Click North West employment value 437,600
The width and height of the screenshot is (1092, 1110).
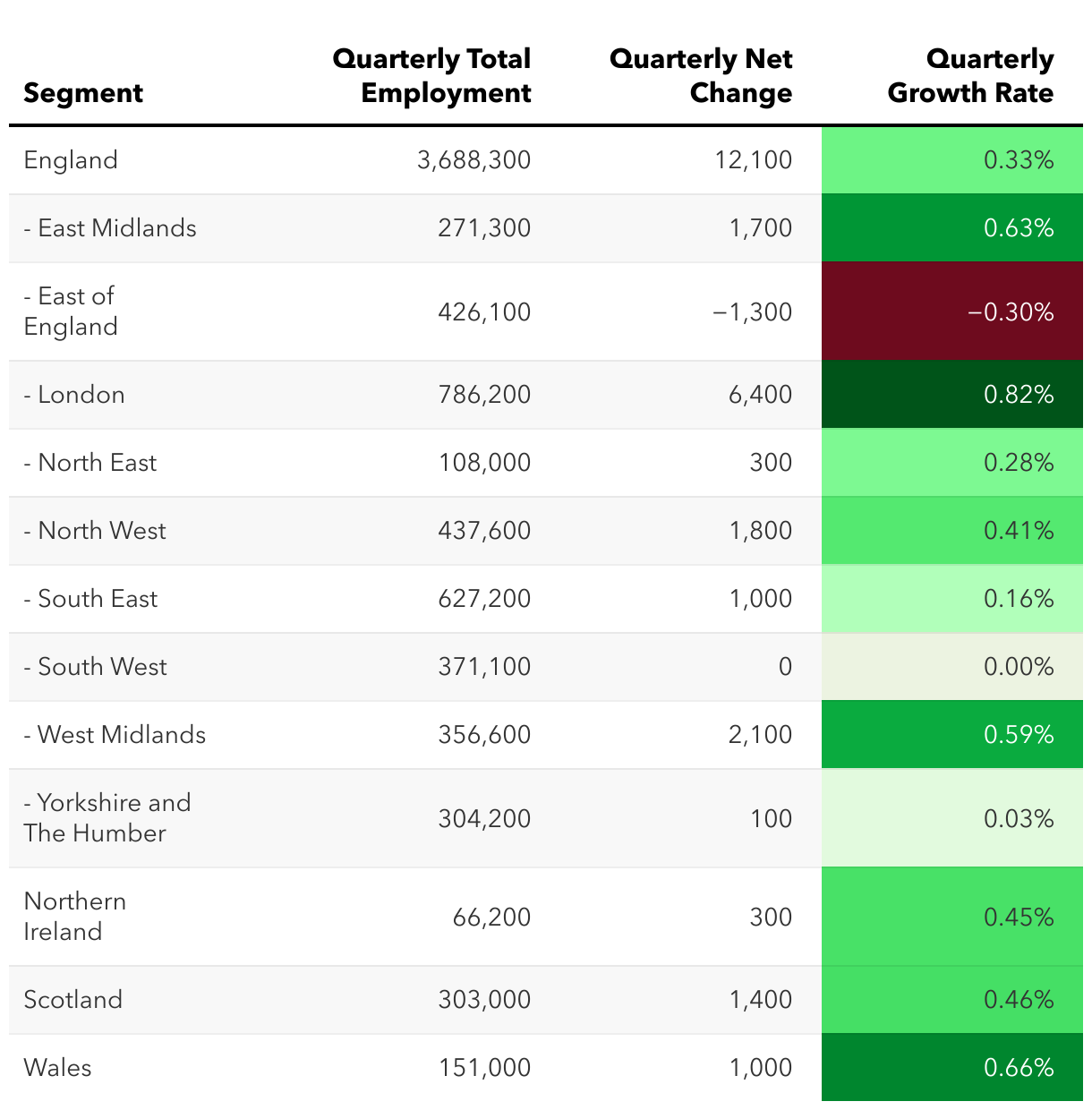tap(484, 531)
